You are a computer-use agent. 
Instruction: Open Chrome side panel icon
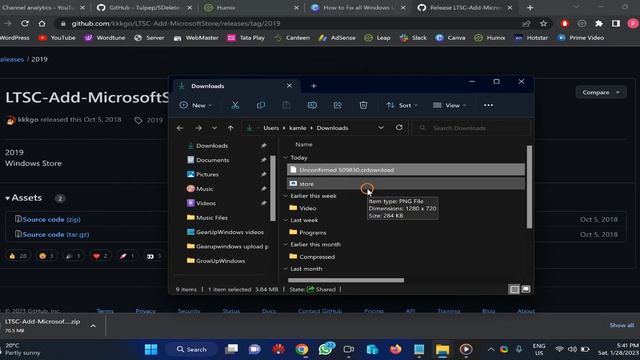(x=616, y=24)
